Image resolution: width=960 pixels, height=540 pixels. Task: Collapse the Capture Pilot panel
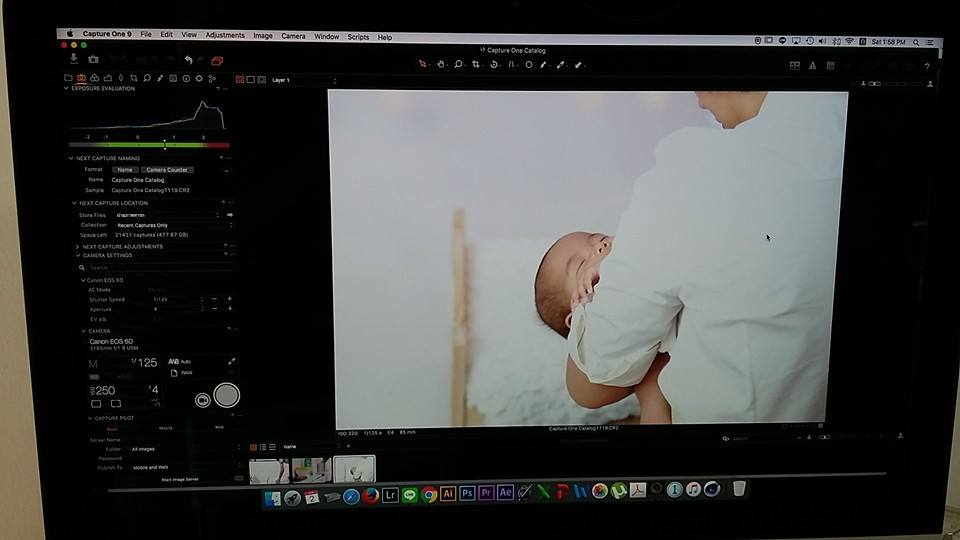(89, 418)
